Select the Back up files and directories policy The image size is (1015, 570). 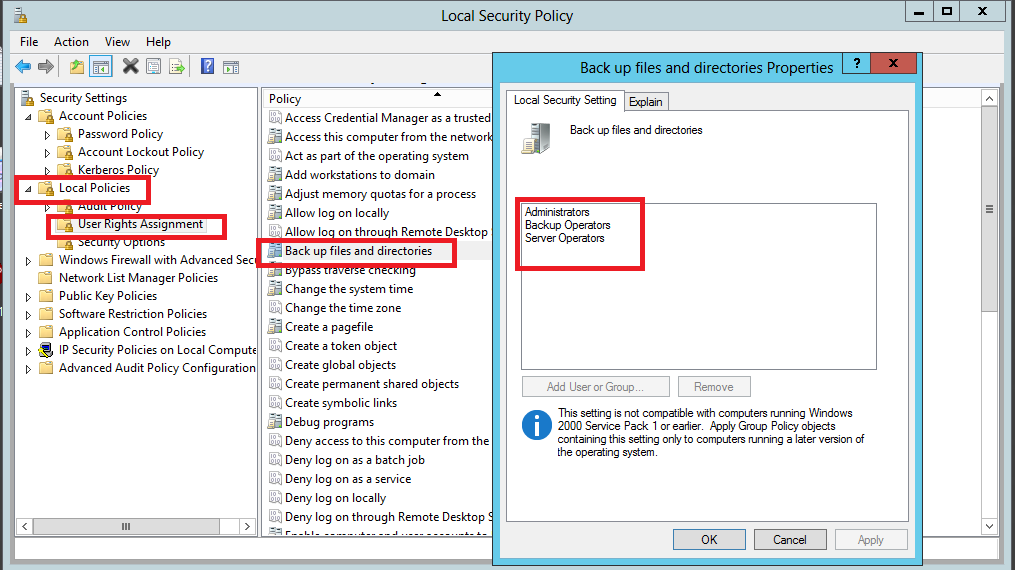tap(358, 251)
